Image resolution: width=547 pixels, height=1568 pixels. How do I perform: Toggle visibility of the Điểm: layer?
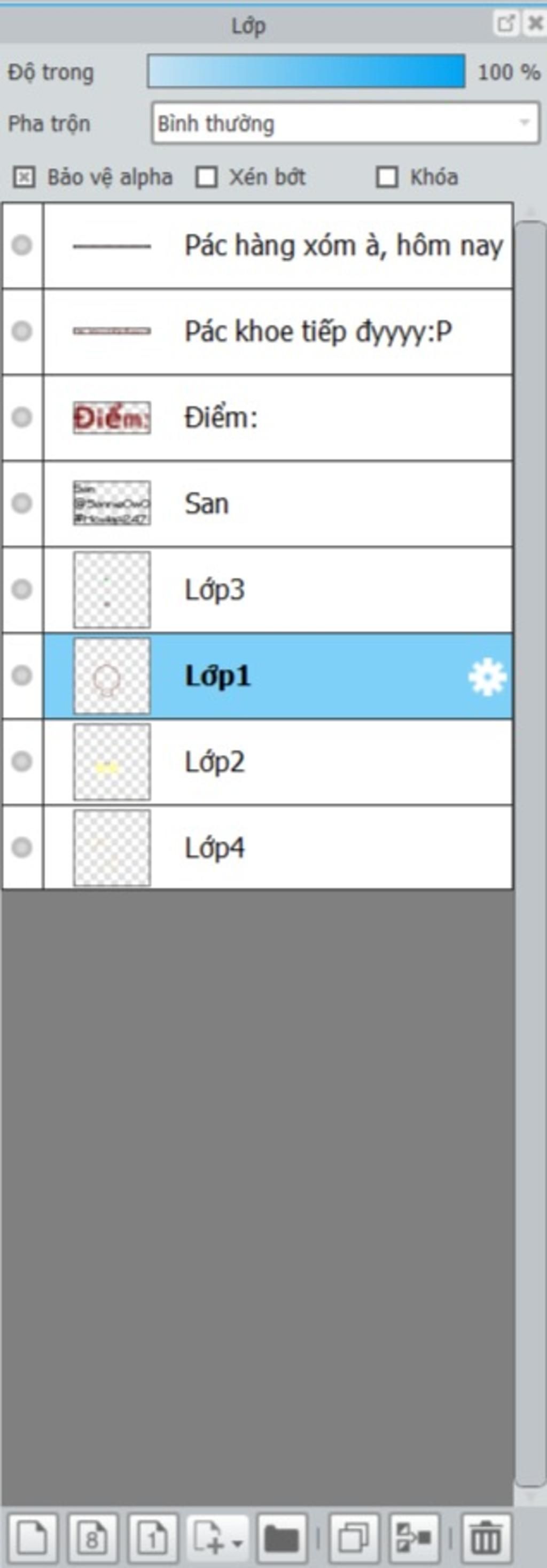point(22,417)
